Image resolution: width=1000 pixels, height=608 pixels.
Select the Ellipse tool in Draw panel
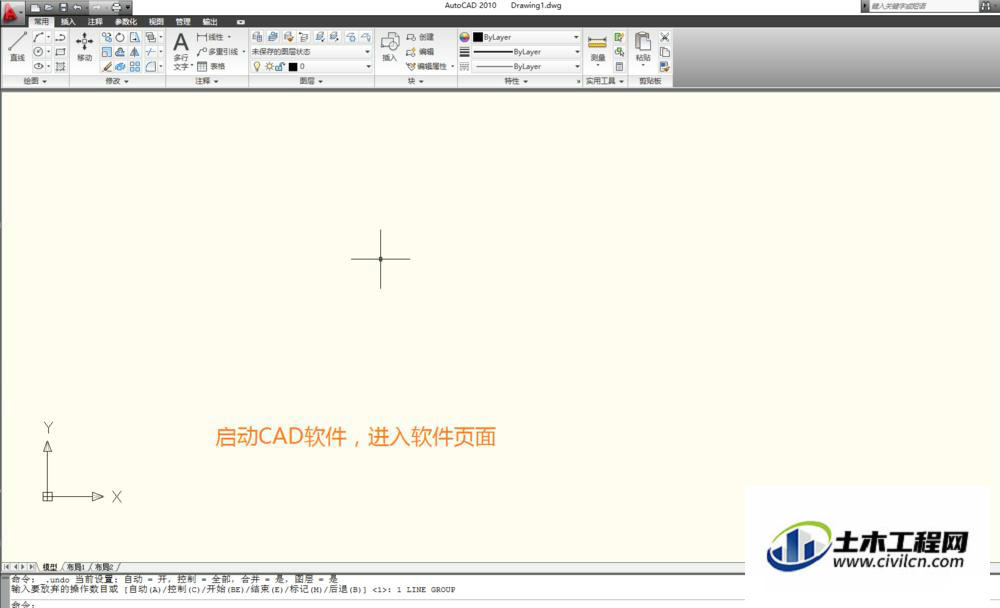38,66
